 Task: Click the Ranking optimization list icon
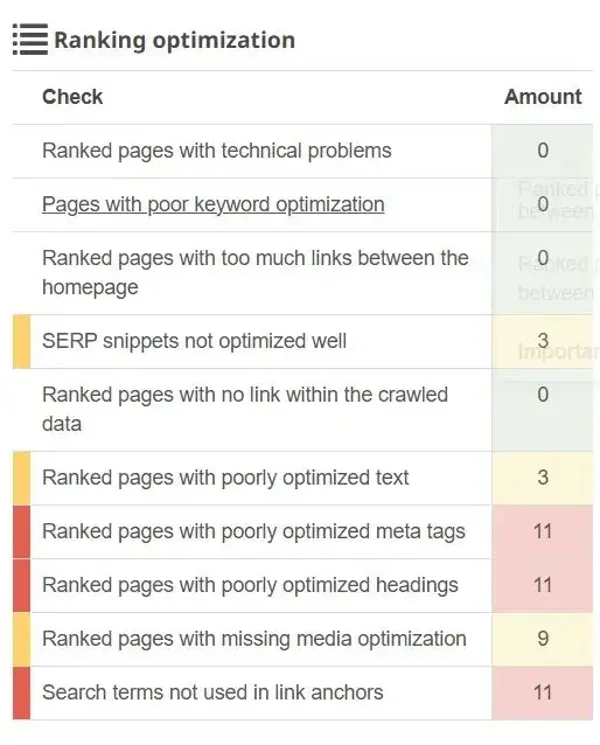tap(30, 40)
